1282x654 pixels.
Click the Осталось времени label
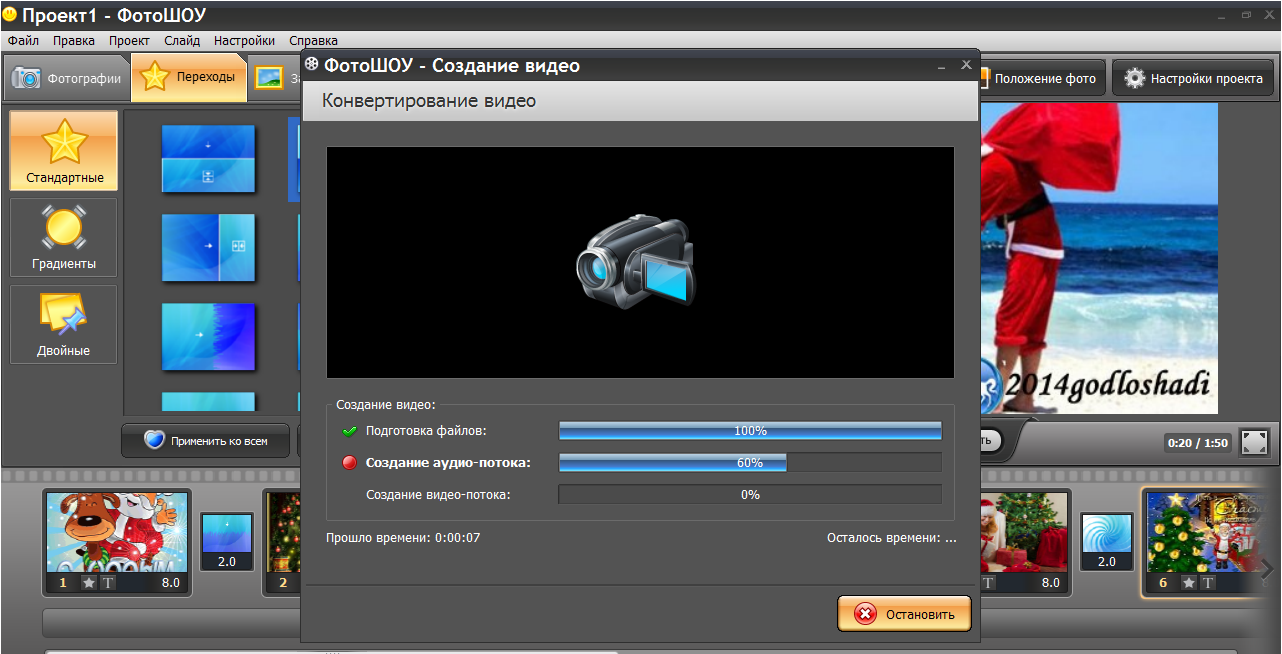(892, 538)
